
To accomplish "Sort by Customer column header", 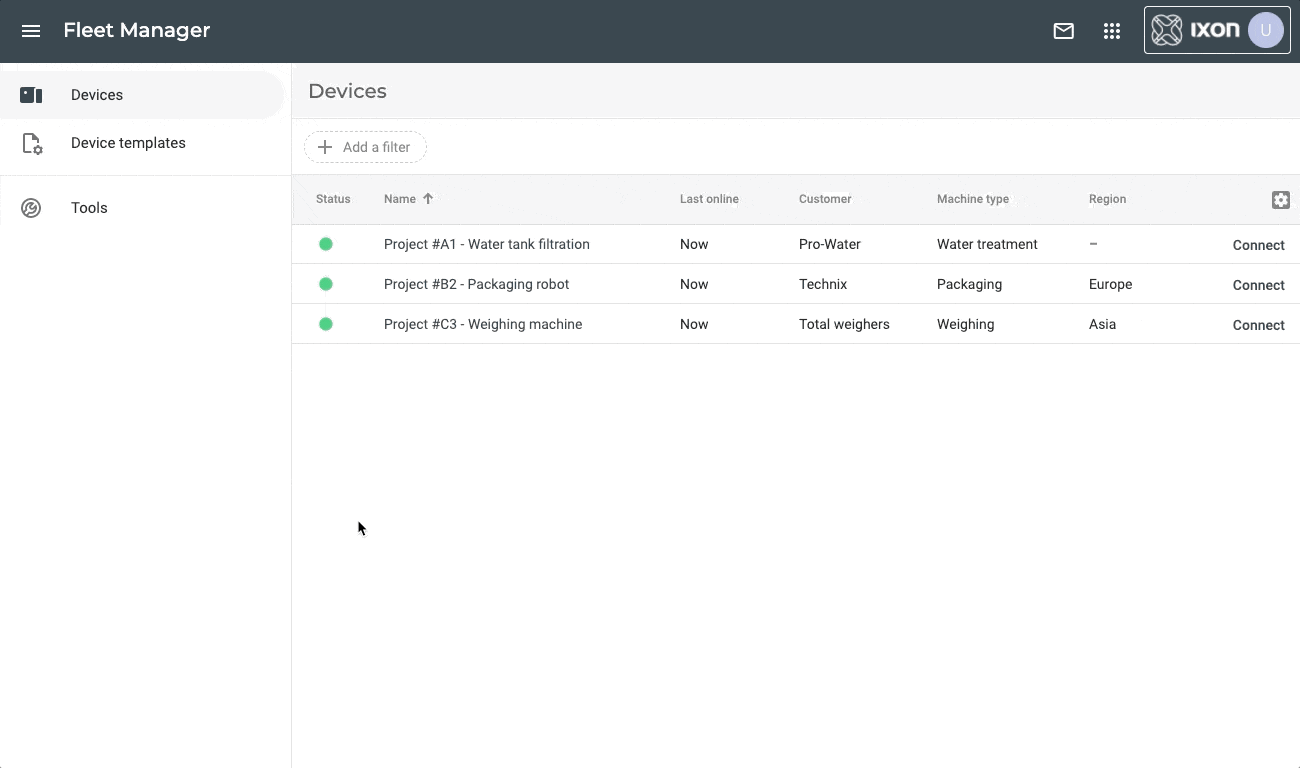I will 825,199.
